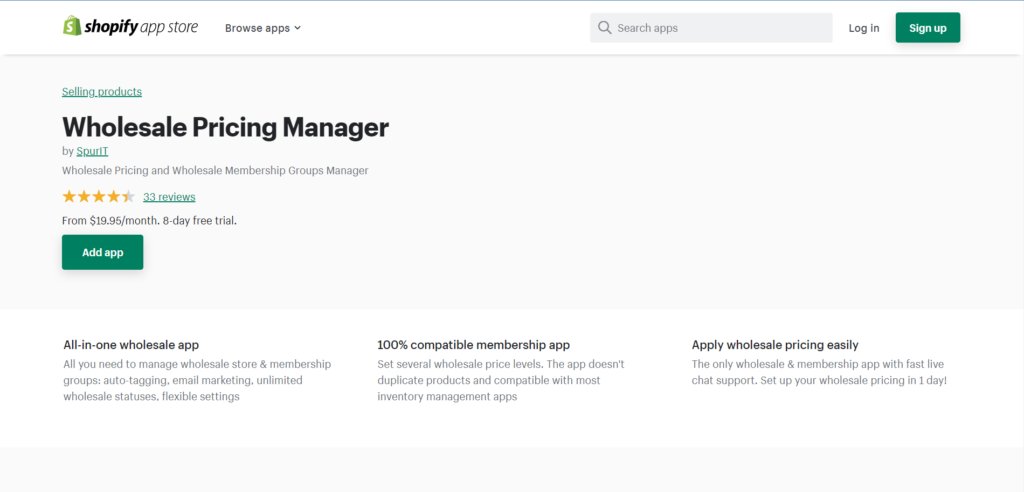Open the Selling products category link
Viewport: 1024px width, 492px height.
coord(102,91)
